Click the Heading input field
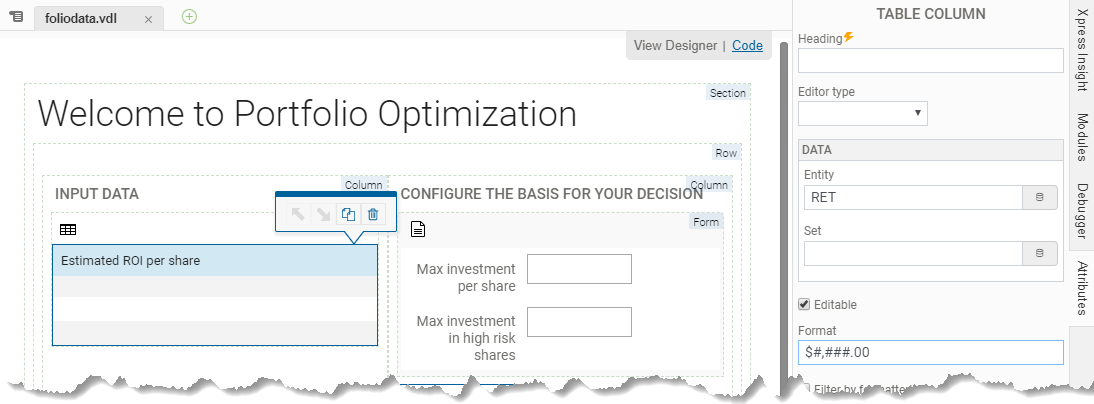Viewport: 1094px width, 404px height. tap(931, 61)
